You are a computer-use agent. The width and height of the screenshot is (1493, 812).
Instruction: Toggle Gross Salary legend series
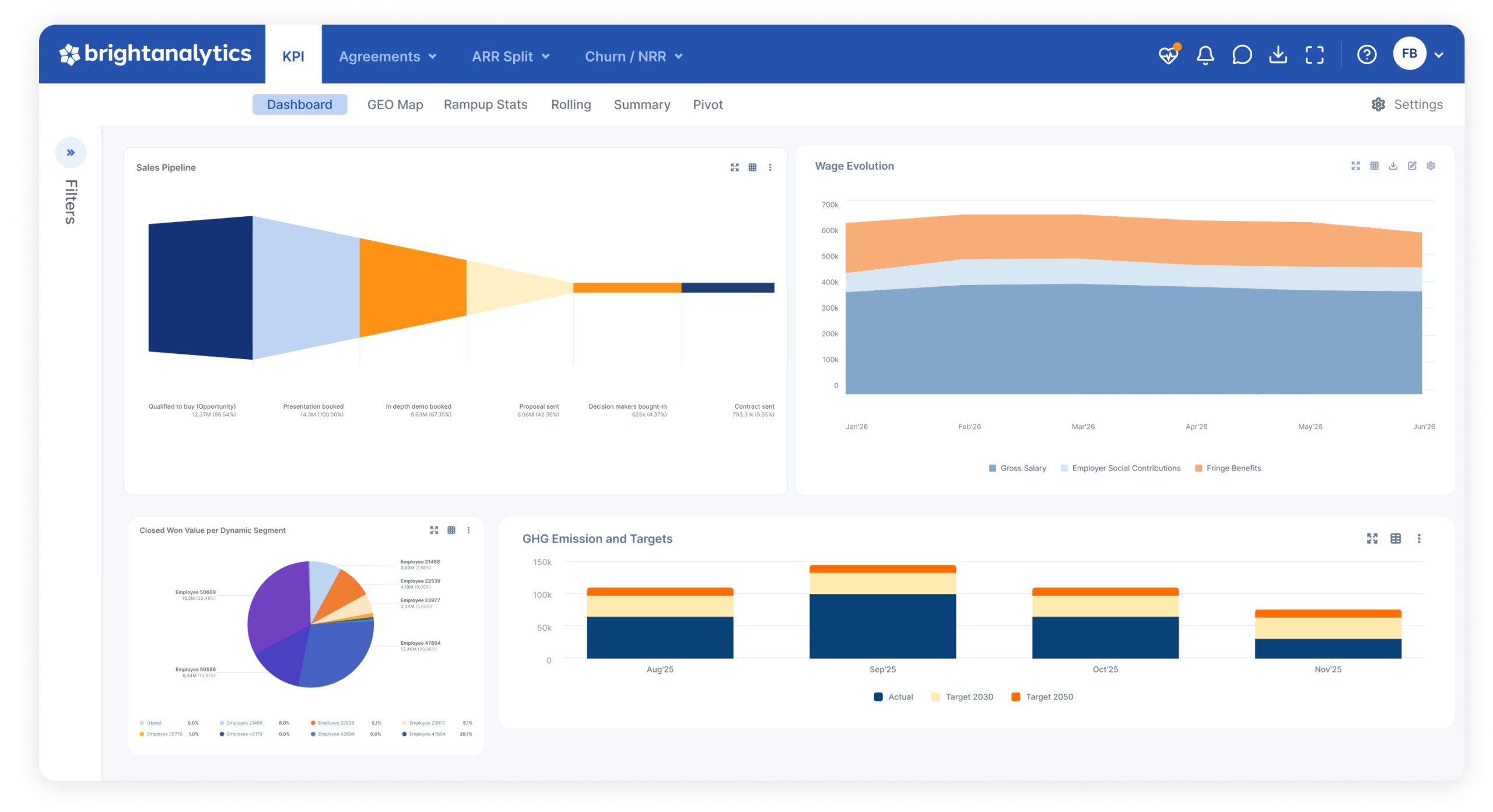[1017, 468]
